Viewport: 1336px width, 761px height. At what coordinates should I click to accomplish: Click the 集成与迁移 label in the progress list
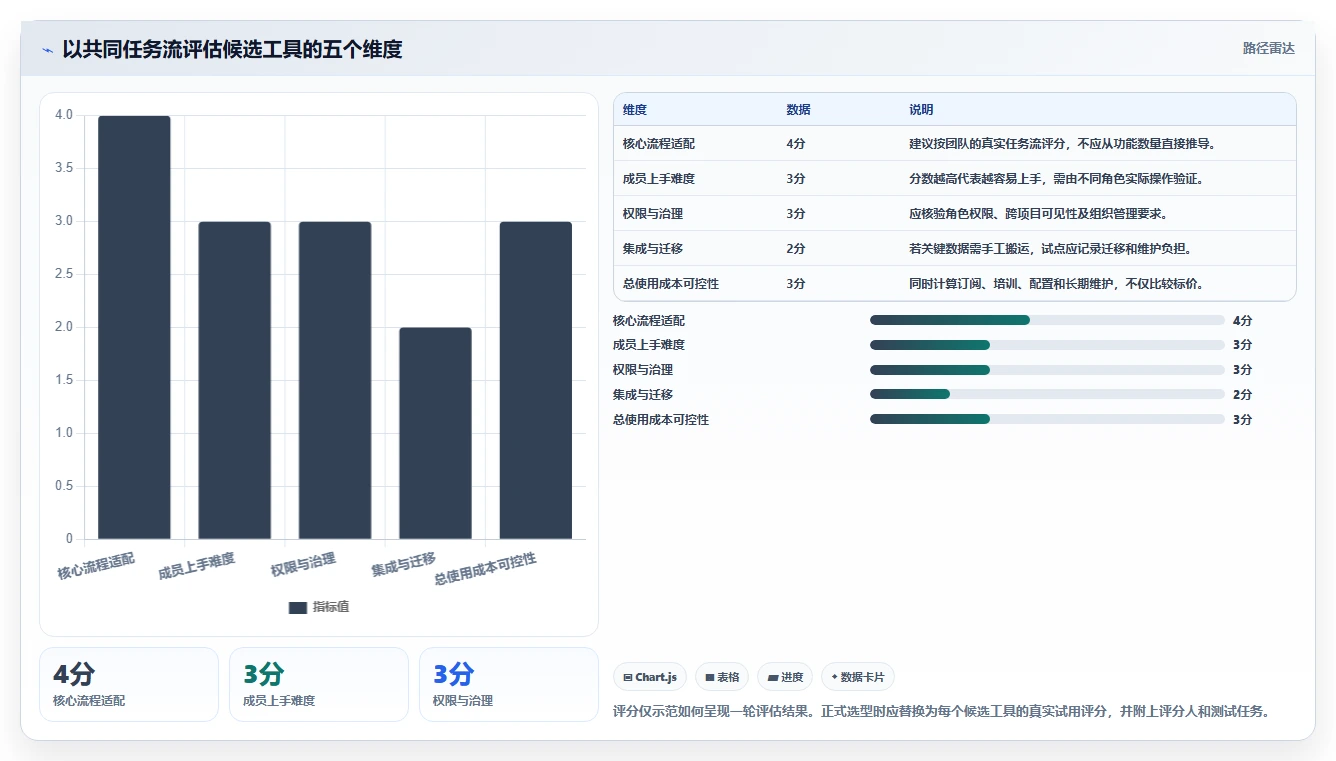[643, 395]
